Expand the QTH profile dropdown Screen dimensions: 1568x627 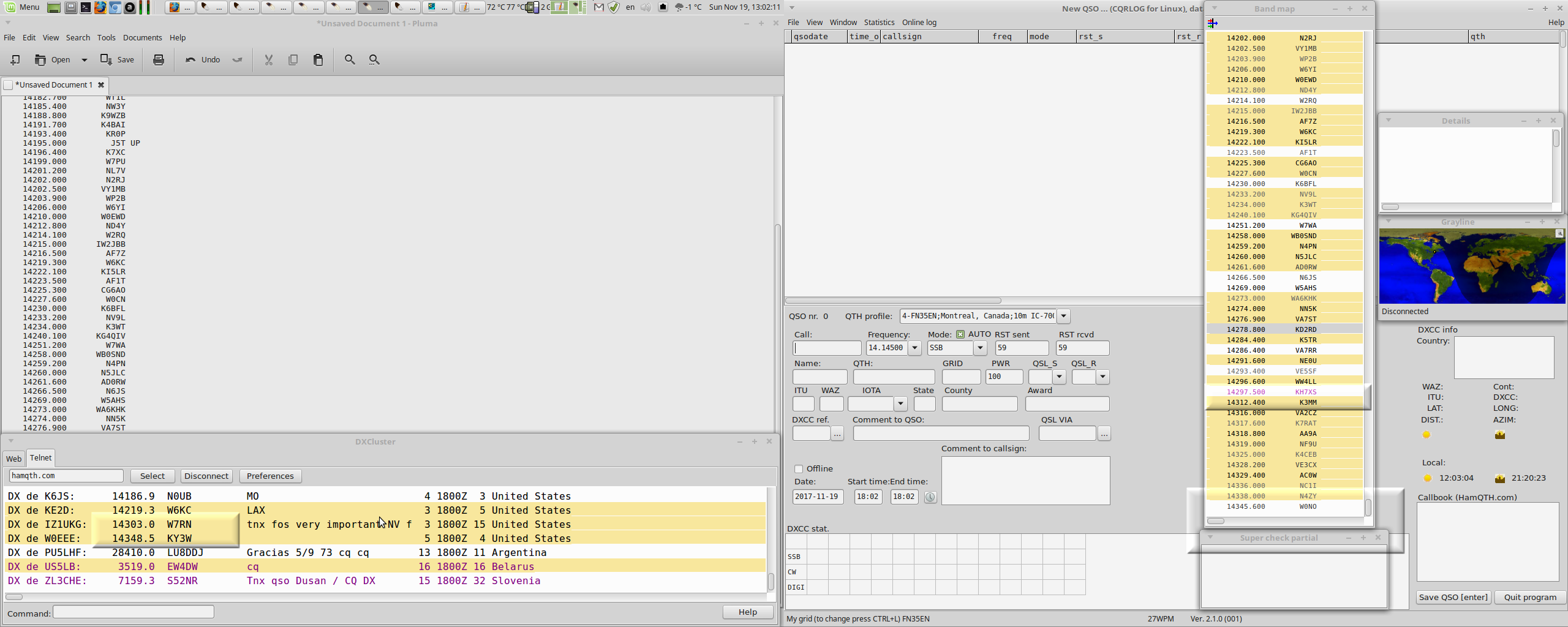pyautogui.click(x=1064, y=317)
